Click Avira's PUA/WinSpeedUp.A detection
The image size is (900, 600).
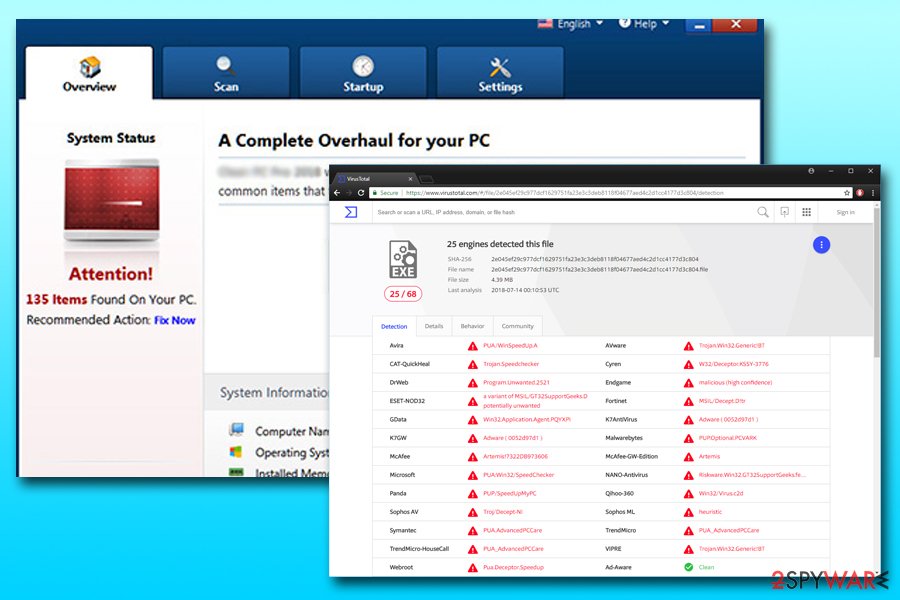click(510, 346)
